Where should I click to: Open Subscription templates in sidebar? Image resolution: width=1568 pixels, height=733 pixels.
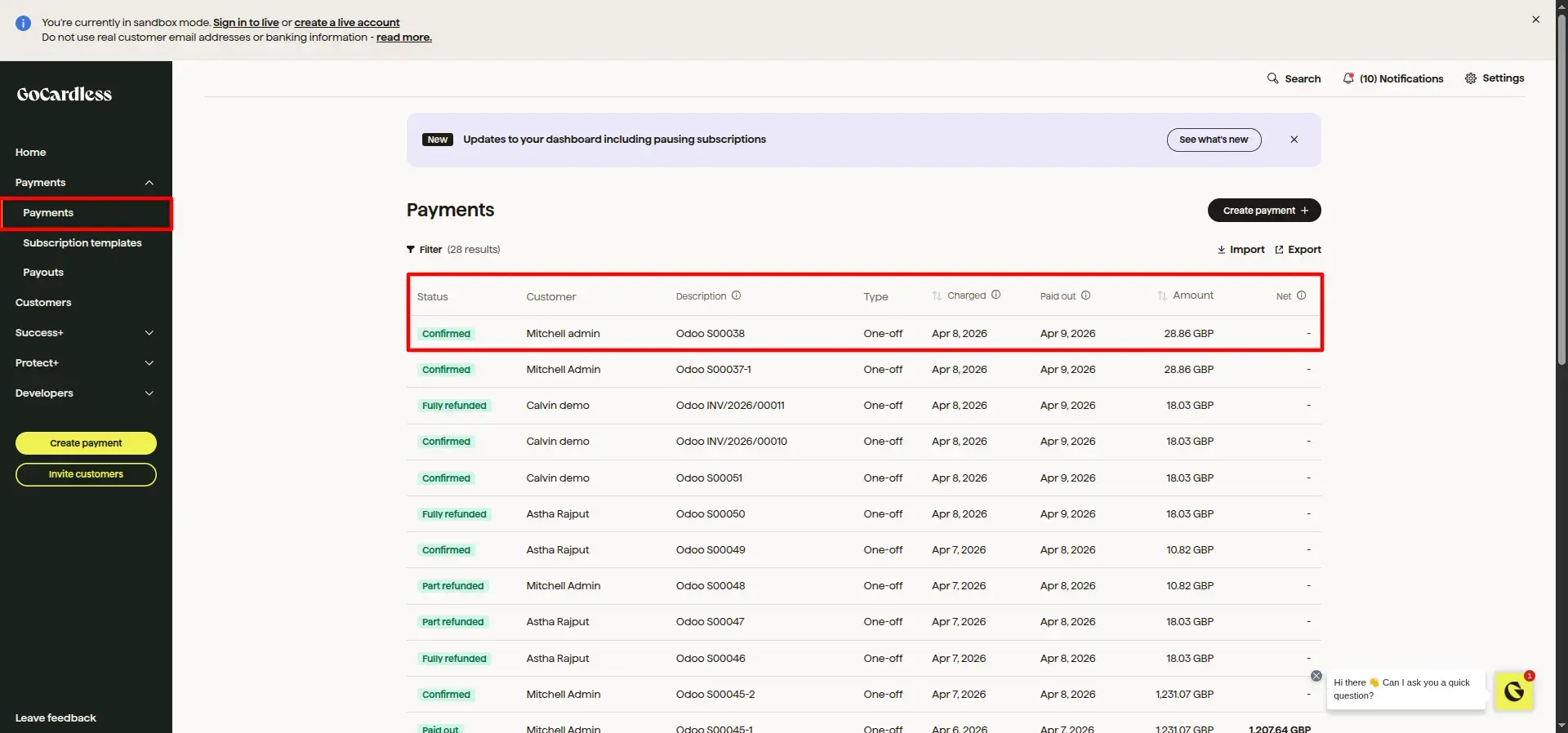pyautogui.click(x=82, y=243)
